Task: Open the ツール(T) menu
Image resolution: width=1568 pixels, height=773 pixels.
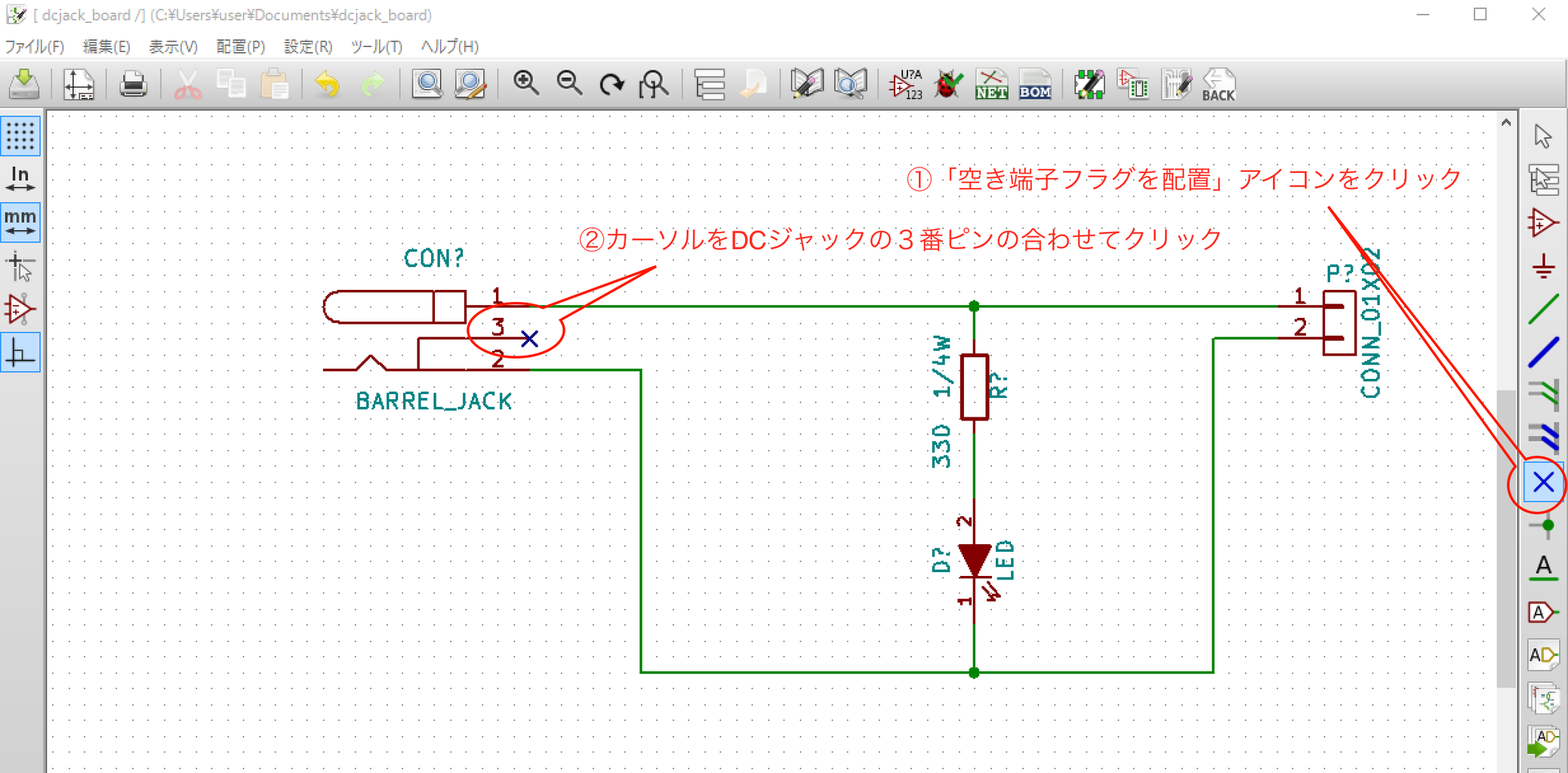Action: pos(377,47)
